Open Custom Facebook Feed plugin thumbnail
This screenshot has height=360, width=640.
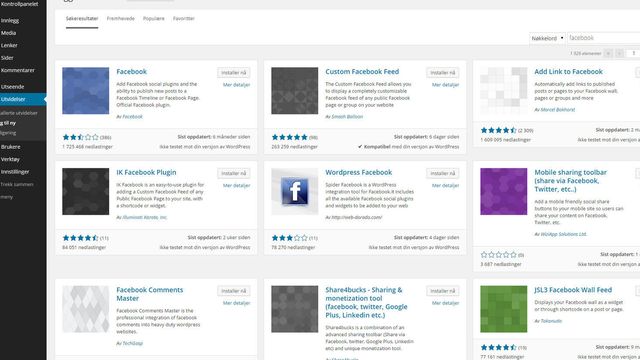point(294,91)
